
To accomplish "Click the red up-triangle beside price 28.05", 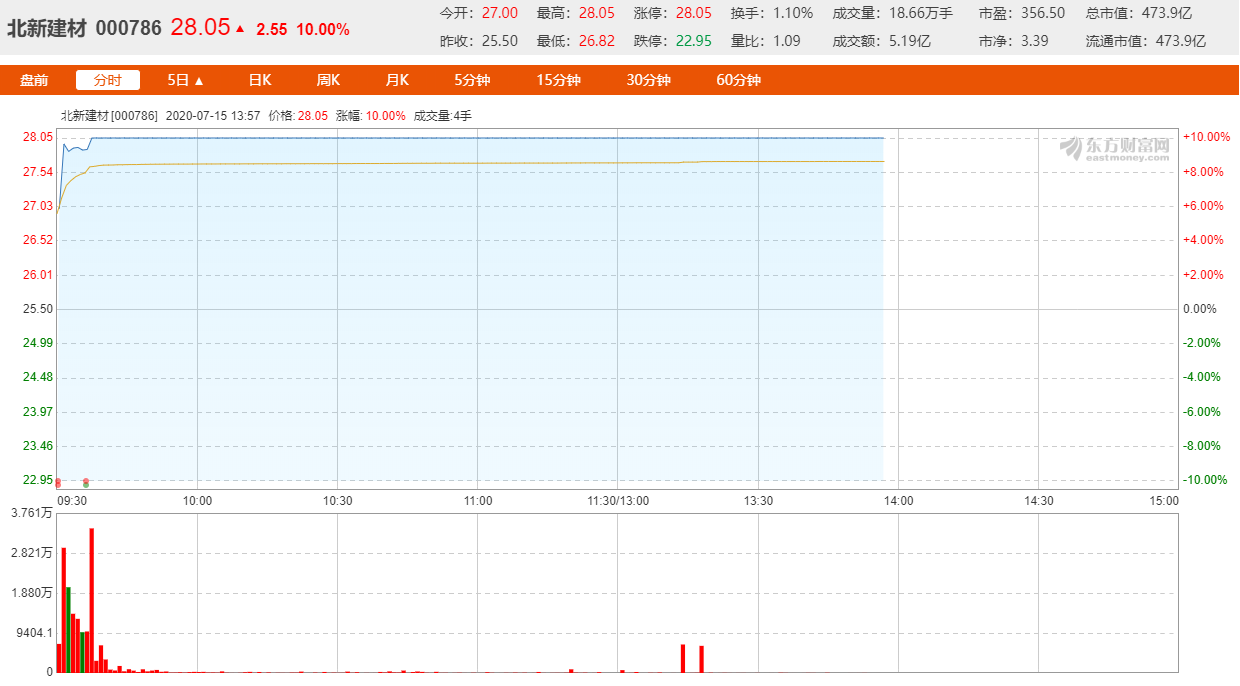I will point(240,28).
